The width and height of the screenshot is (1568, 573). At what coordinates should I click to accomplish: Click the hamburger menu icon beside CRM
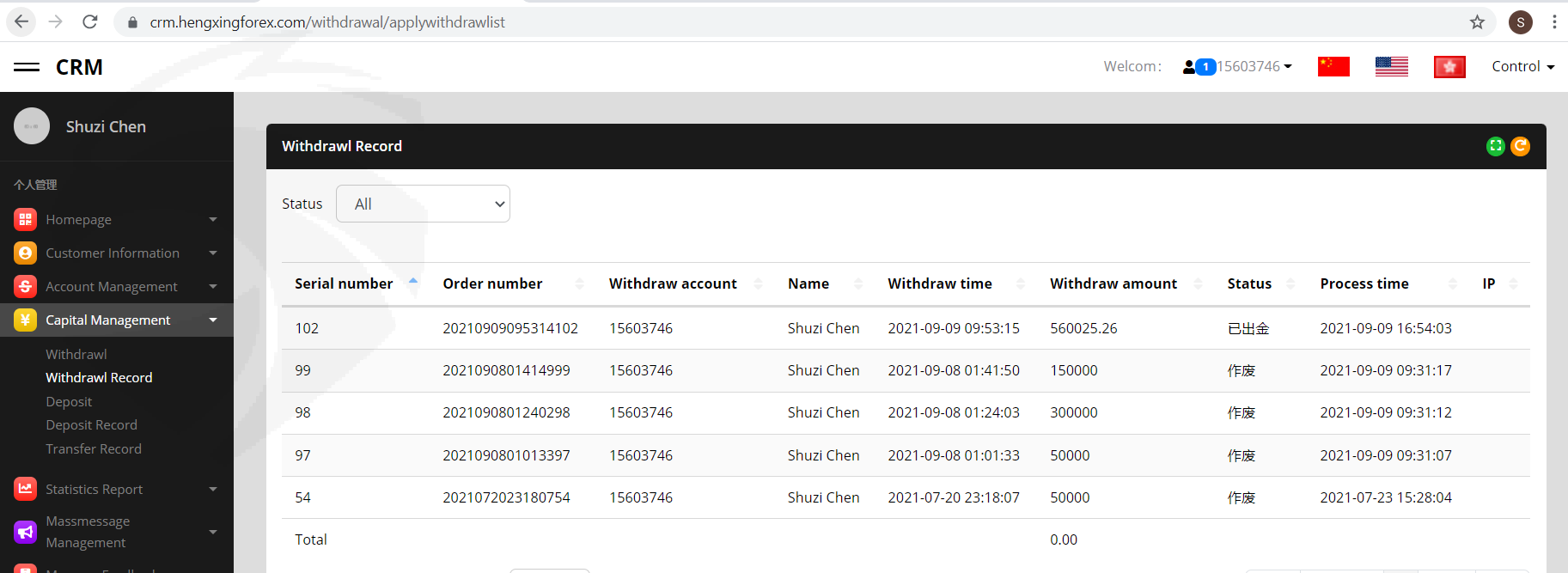(27, 67)
